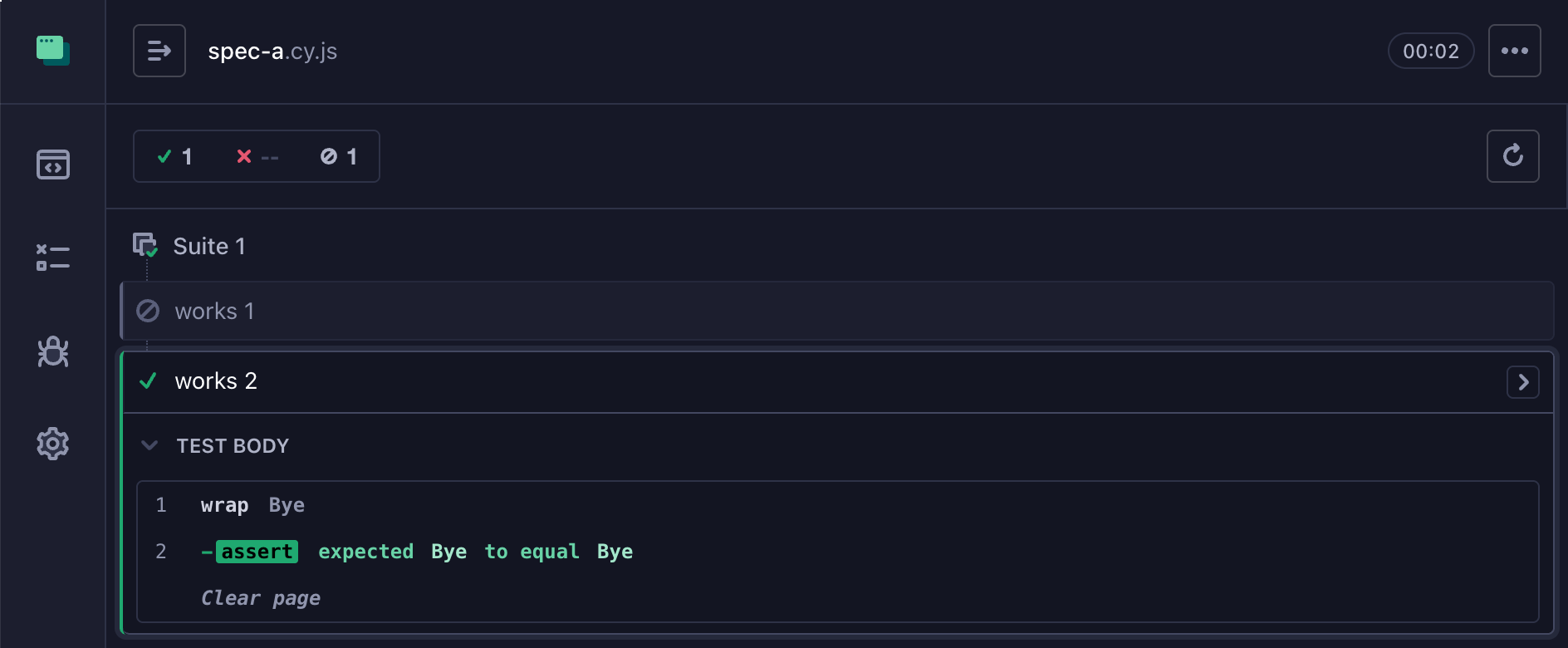Viewport: 1568px width, 648px height.
Task: Click the Cypress logo icon
Action: click(52, 50)
